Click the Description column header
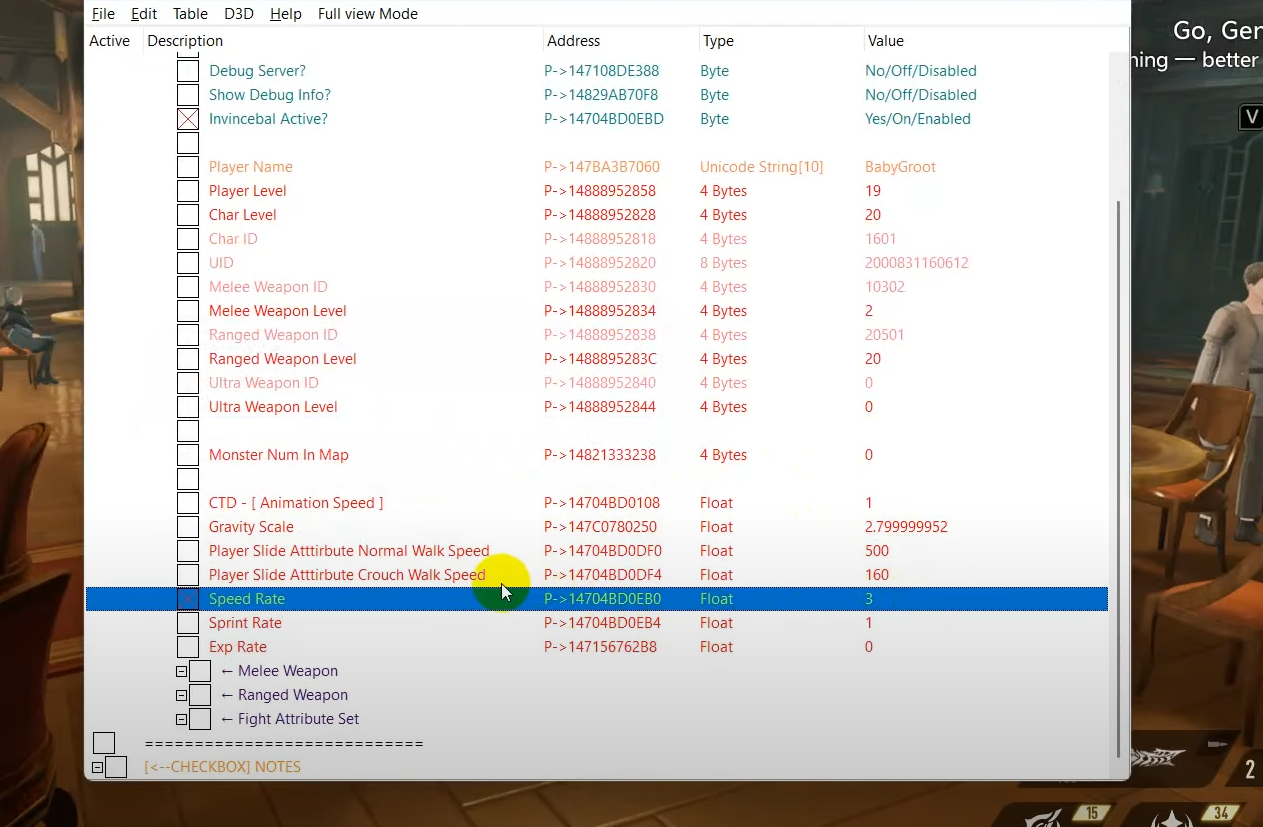The width and height of the screenshot is (1263, 827). (x=185, y=41)
